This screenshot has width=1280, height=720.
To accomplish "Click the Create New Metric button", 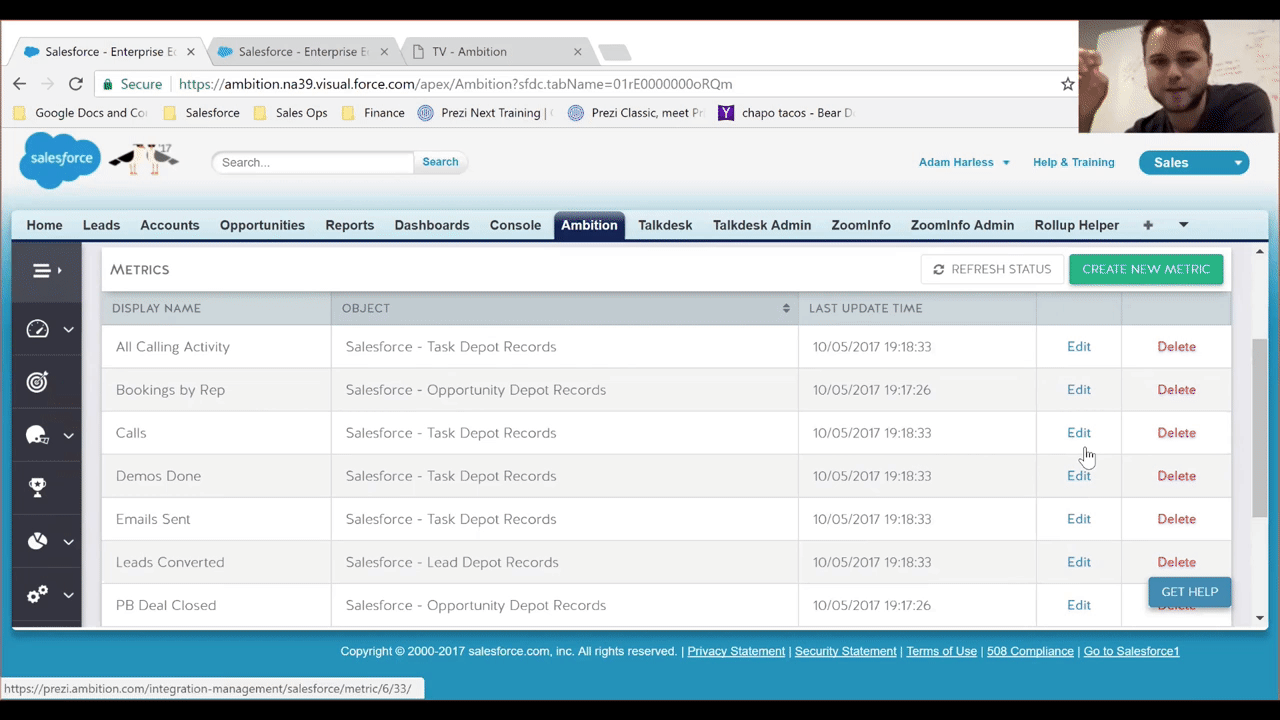I will click(x=1145, y=269).
